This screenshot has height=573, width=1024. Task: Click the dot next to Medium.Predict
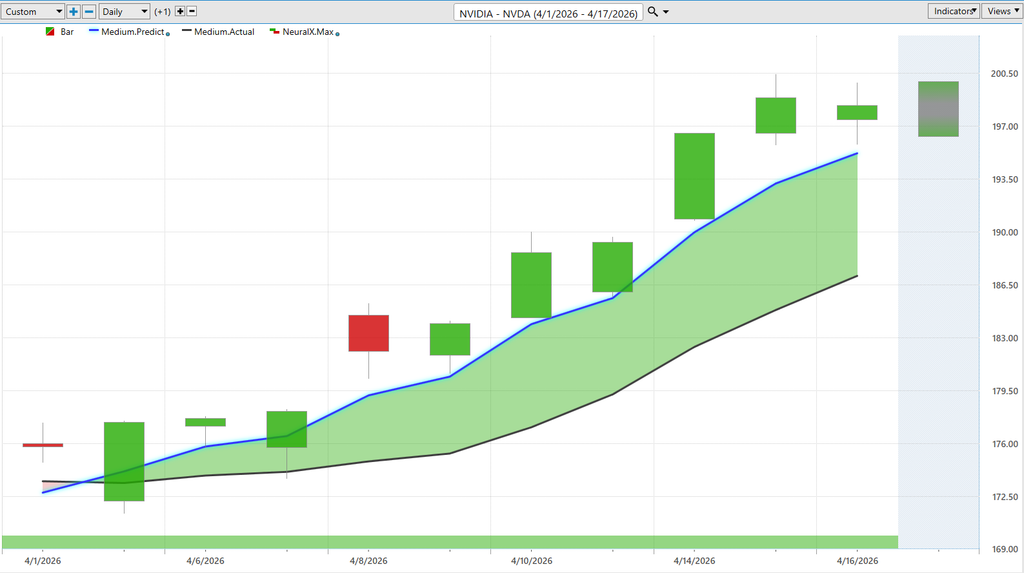(x=168, y=34)
